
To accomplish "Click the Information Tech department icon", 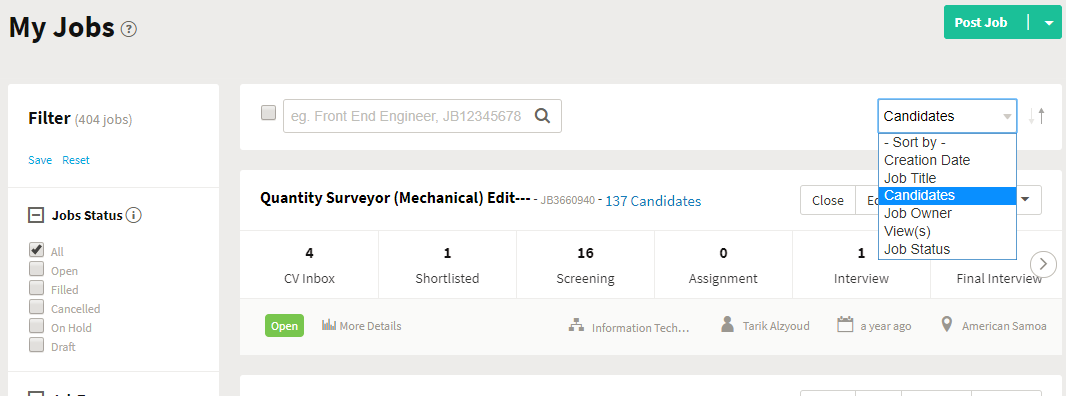I will (x=577, y=326).
